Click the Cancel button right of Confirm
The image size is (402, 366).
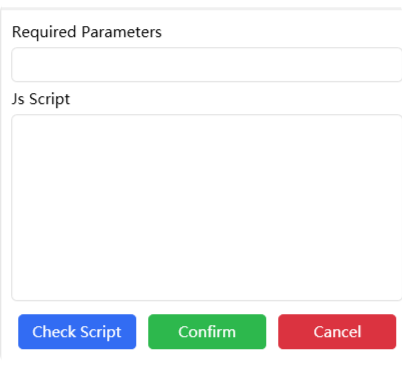(337, 332)
